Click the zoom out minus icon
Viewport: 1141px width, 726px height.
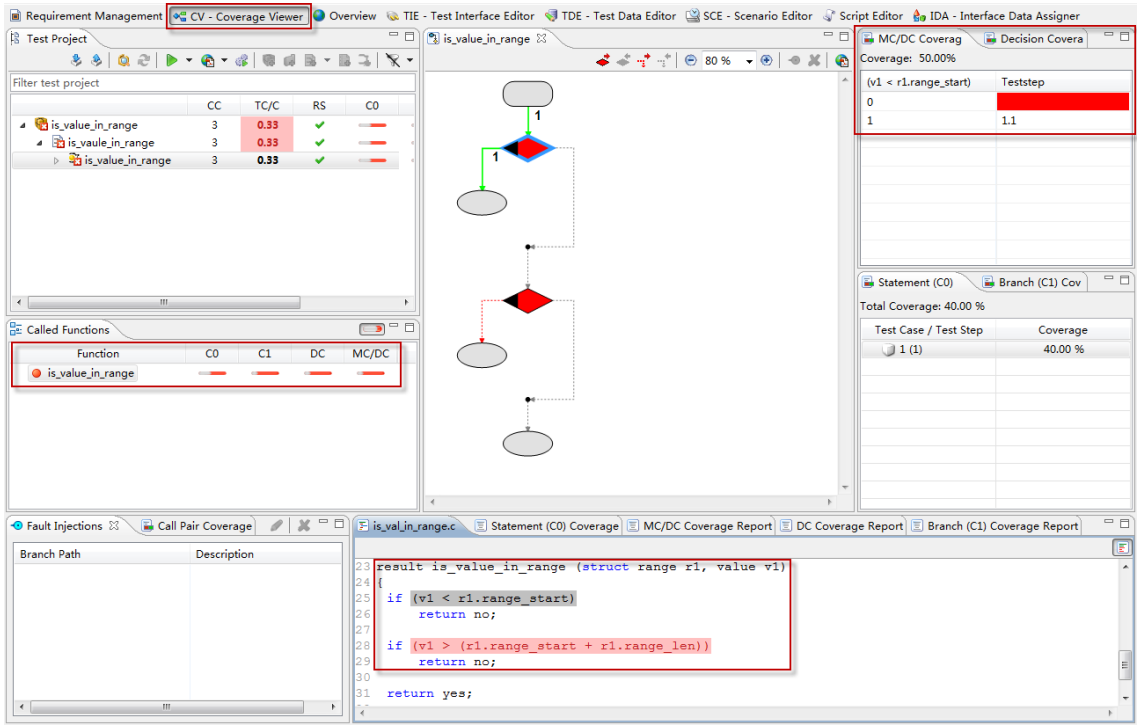pos(690,60)
